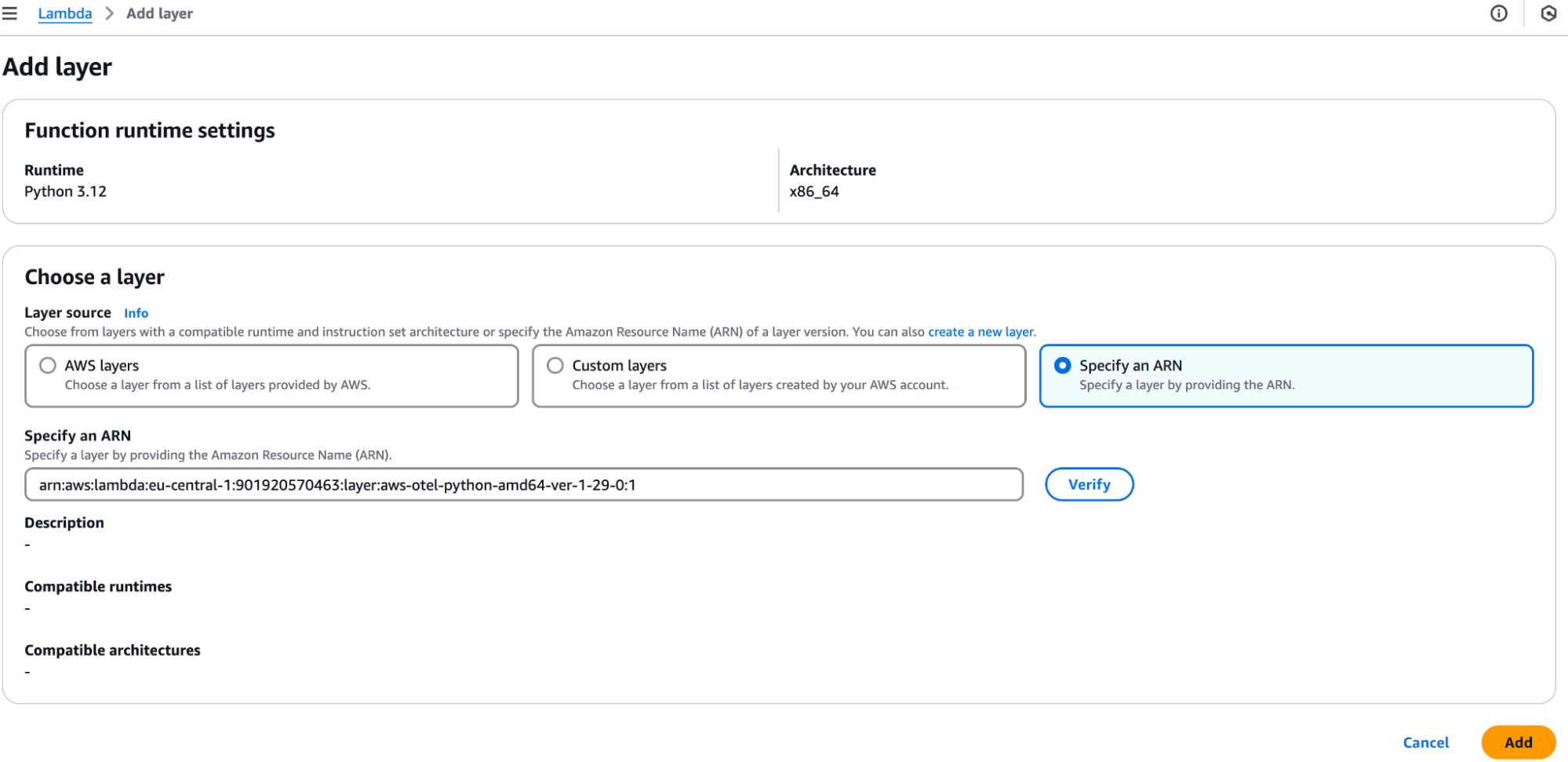Click the Function runtime settings heading

pos(150,130)
